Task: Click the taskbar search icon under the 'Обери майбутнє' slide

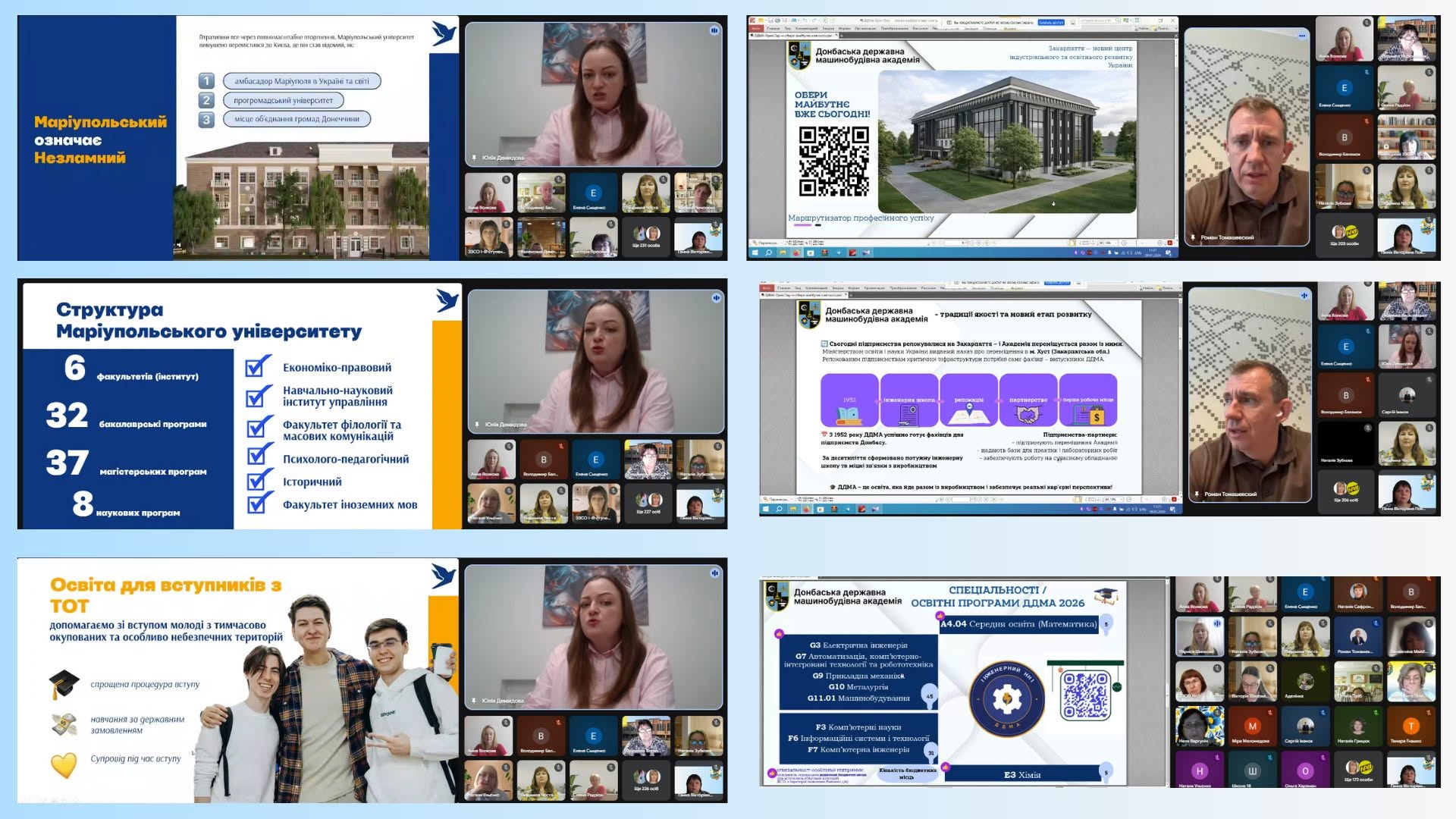Action: click(x=769, y=253)
